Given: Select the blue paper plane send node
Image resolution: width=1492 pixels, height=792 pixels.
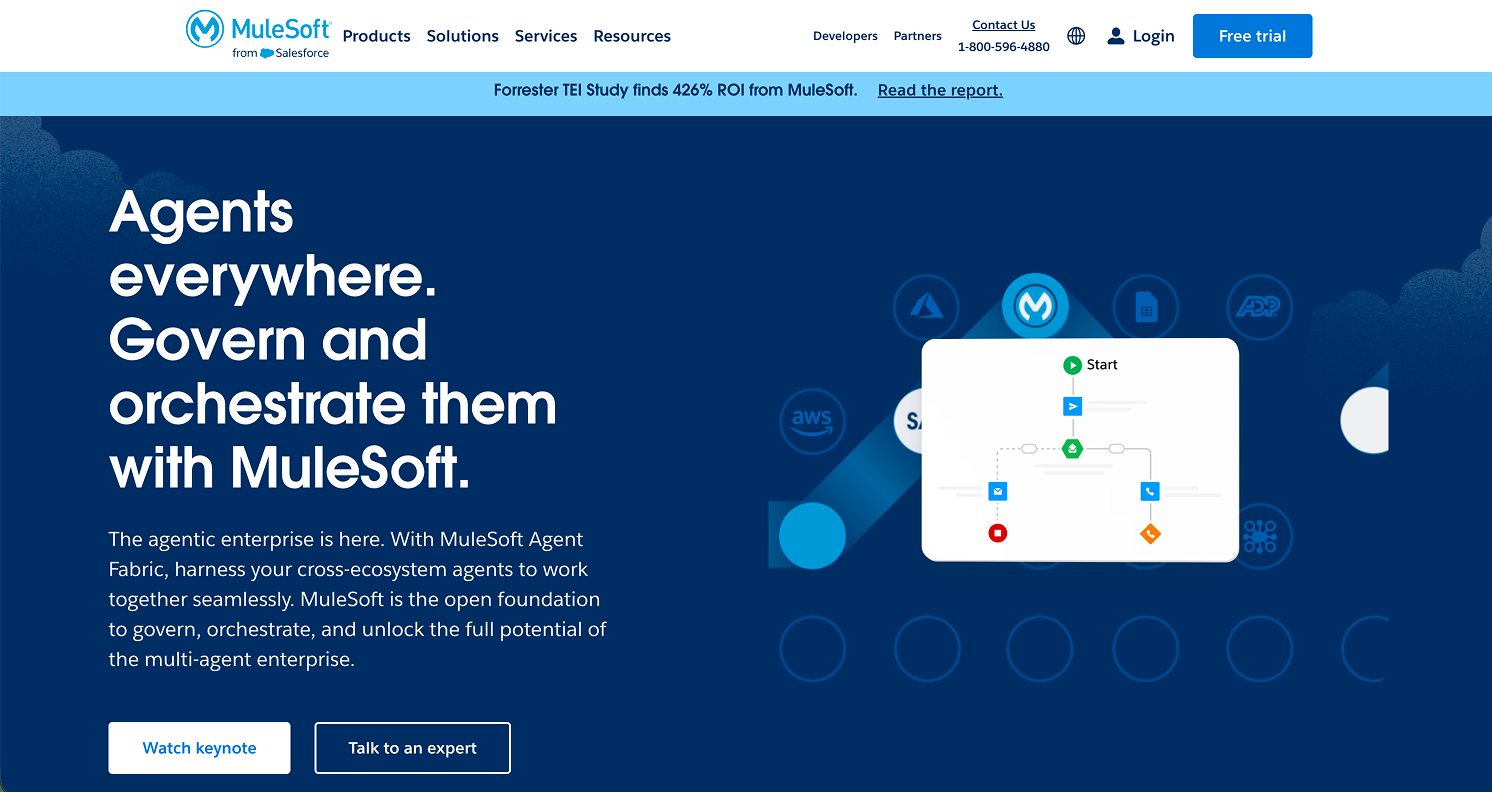Looking at the screenshot, I should click(x=1072, y=406).
